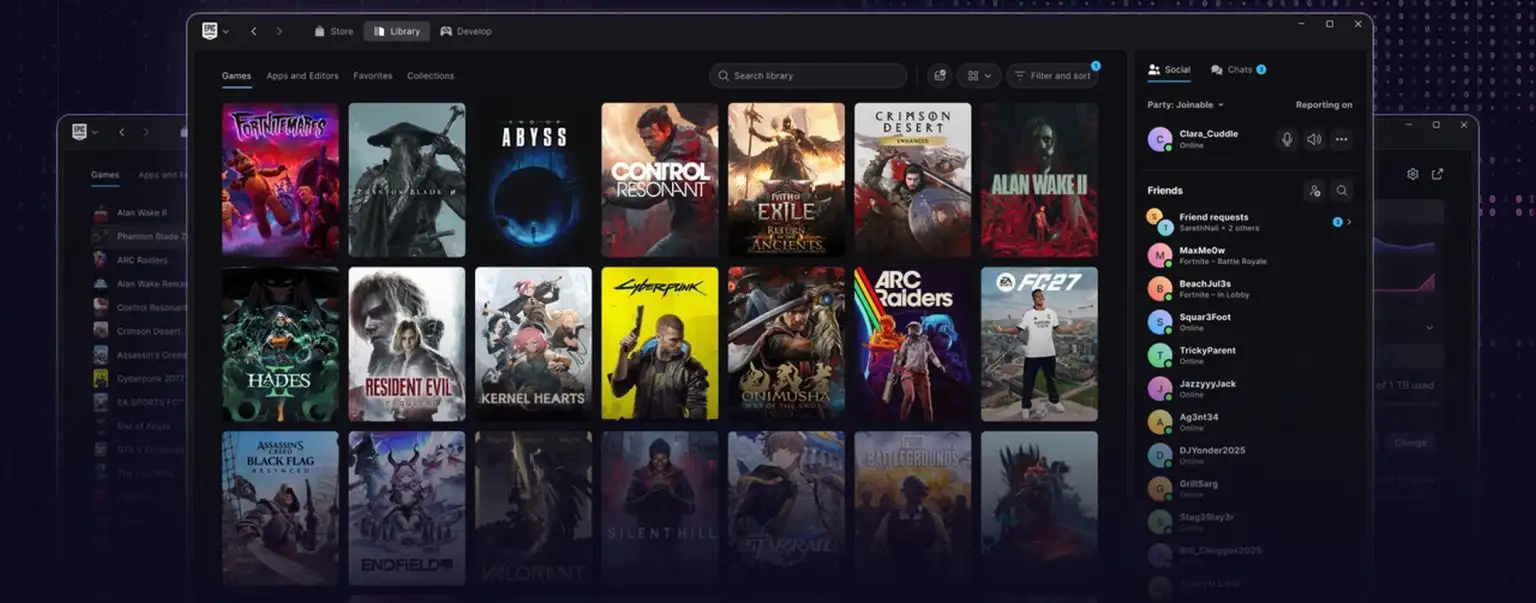Select friend Ag3nt34
The image size is (1536, 603).
1250,422
